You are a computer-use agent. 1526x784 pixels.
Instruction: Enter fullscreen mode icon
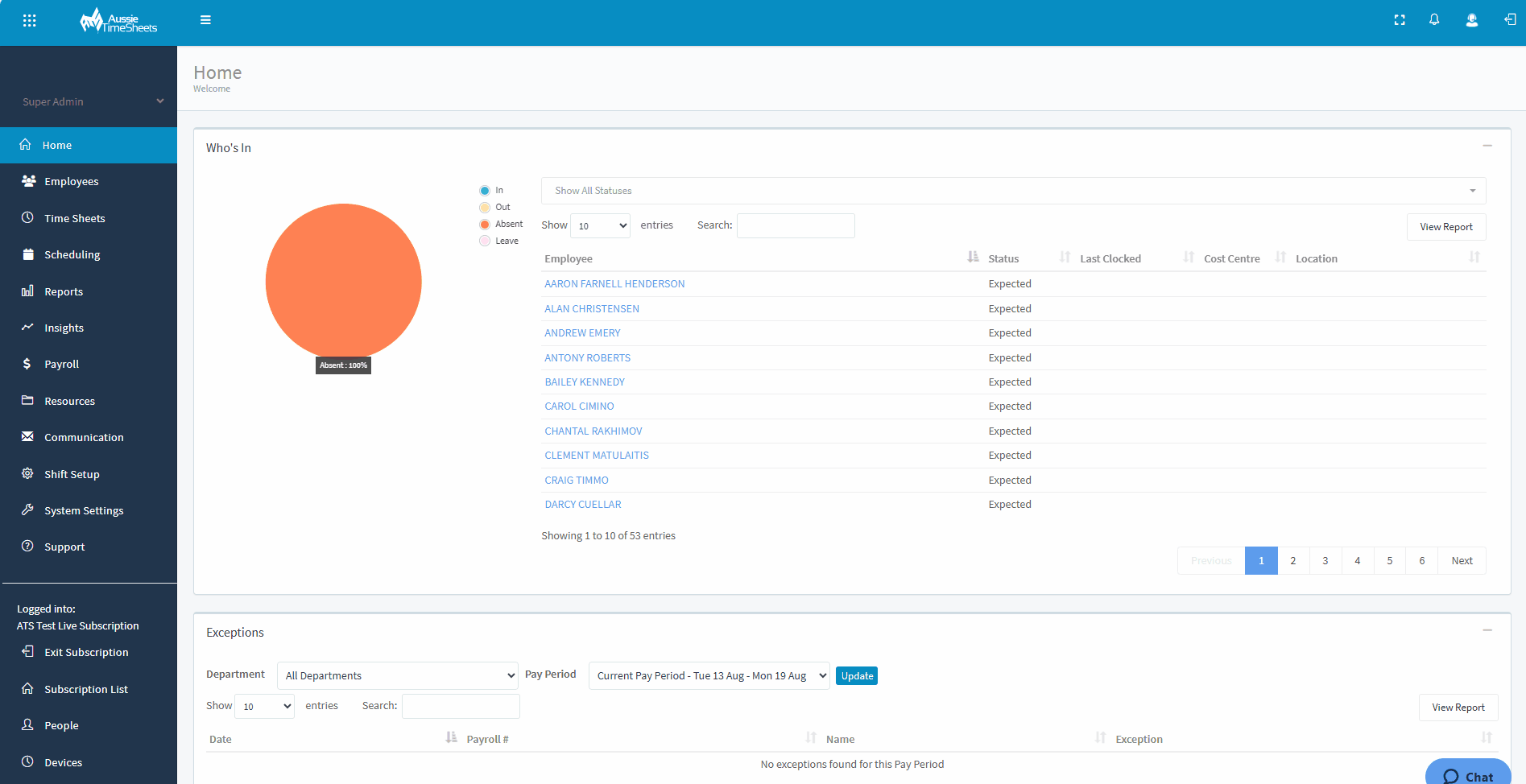pyautogui.click(x=1400, y=20)
